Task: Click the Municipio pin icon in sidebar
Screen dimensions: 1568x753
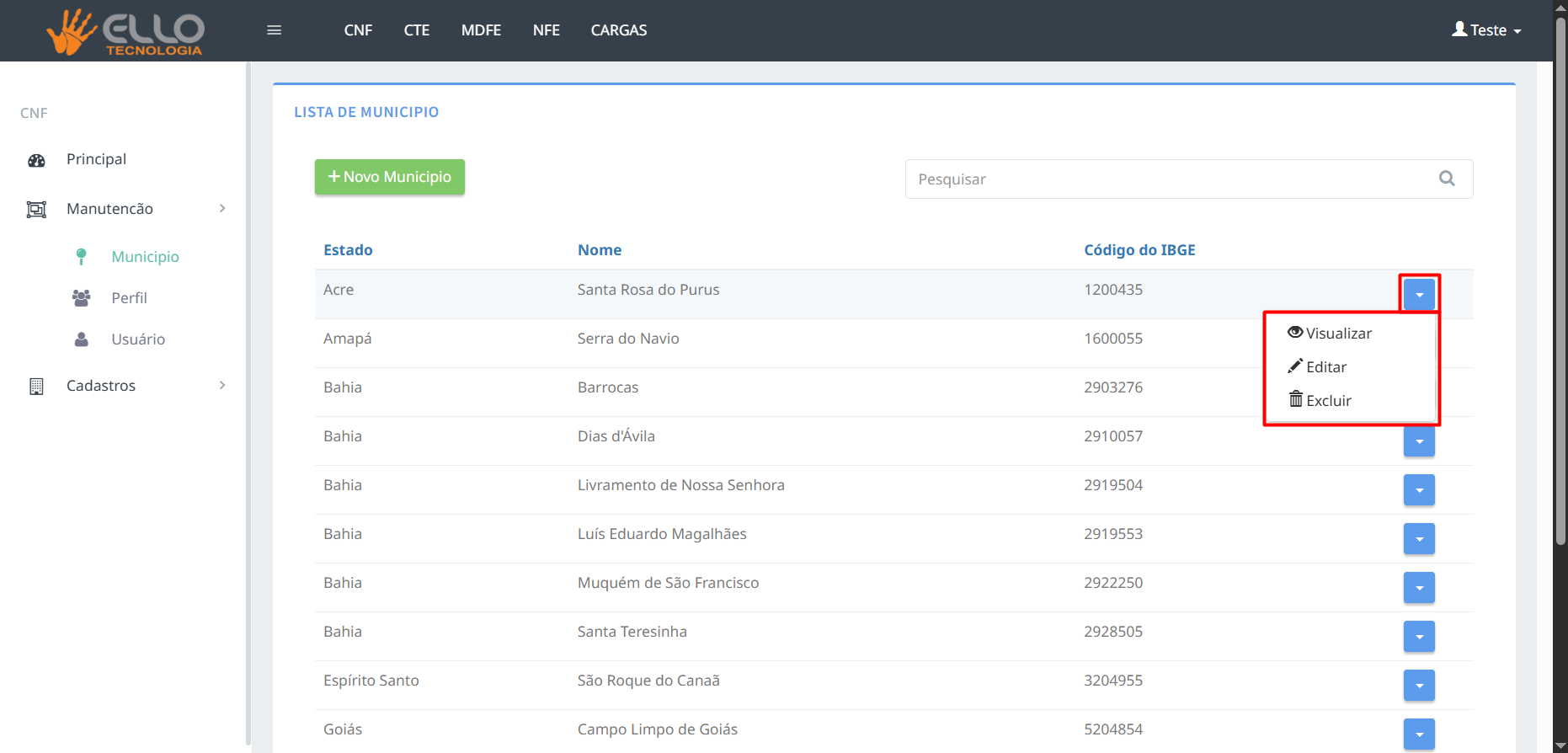Action: 81,257
